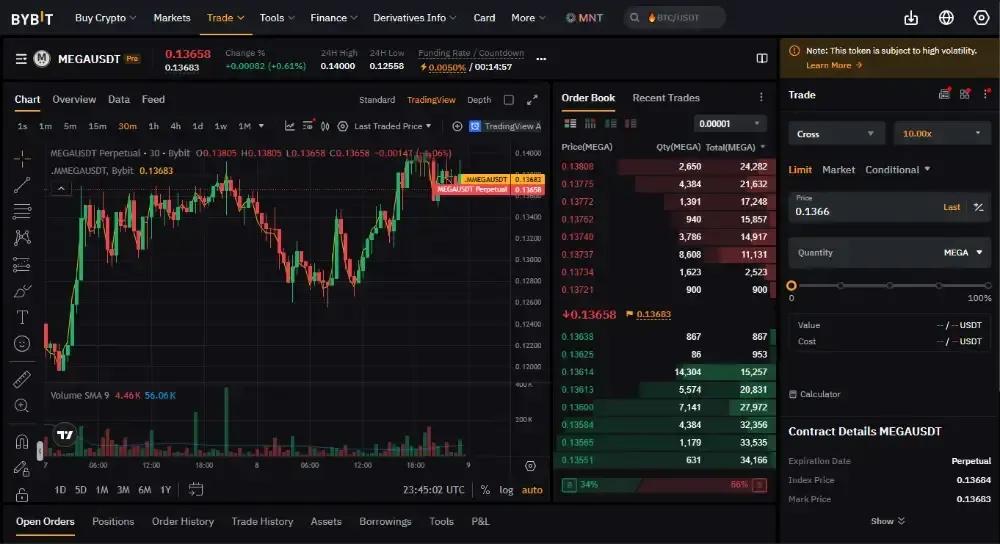Expand Show in Contract Details

888,521
